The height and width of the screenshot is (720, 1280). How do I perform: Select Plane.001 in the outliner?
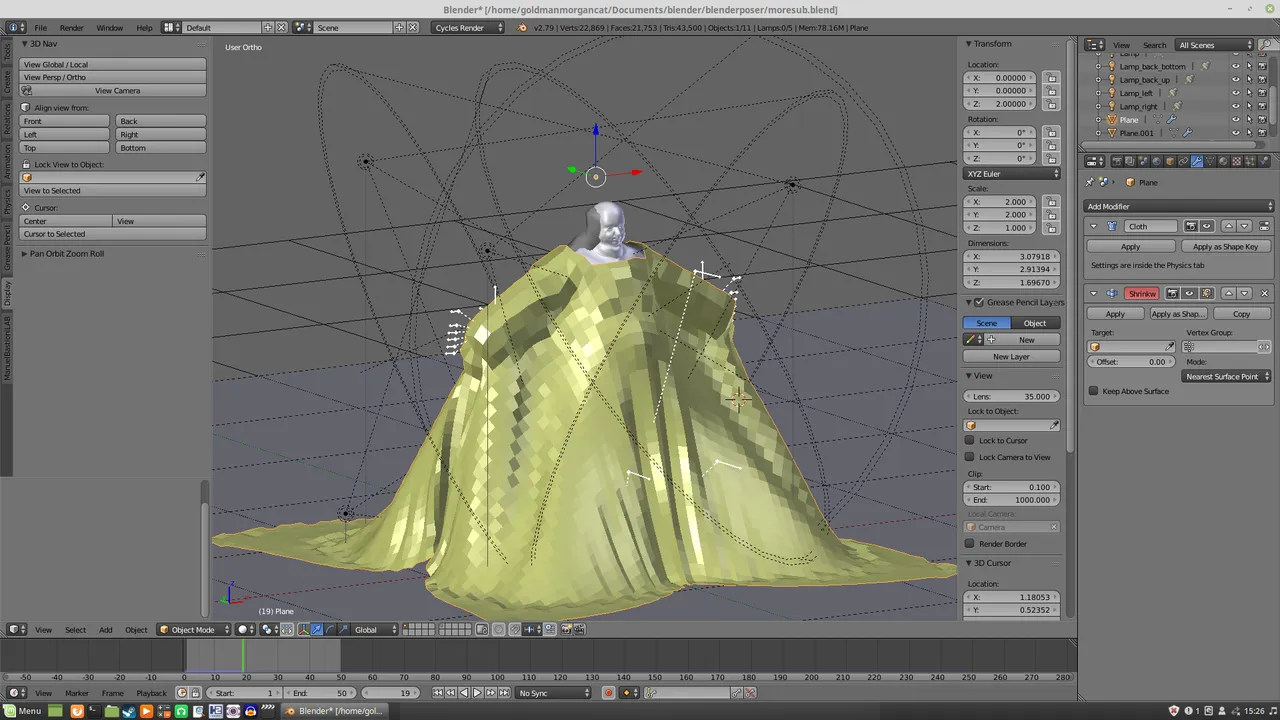[1136, 133]
